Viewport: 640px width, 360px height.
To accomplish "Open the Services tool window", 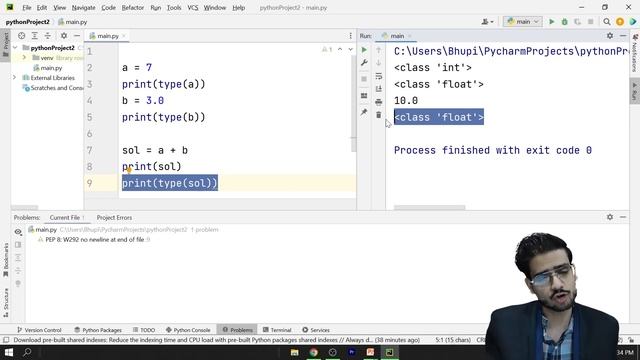I will click(x=316, y=330).
